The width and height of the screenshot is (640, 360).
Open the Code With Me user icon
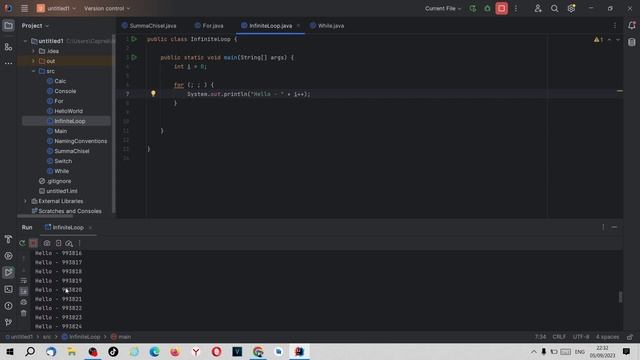pos(538,8)
